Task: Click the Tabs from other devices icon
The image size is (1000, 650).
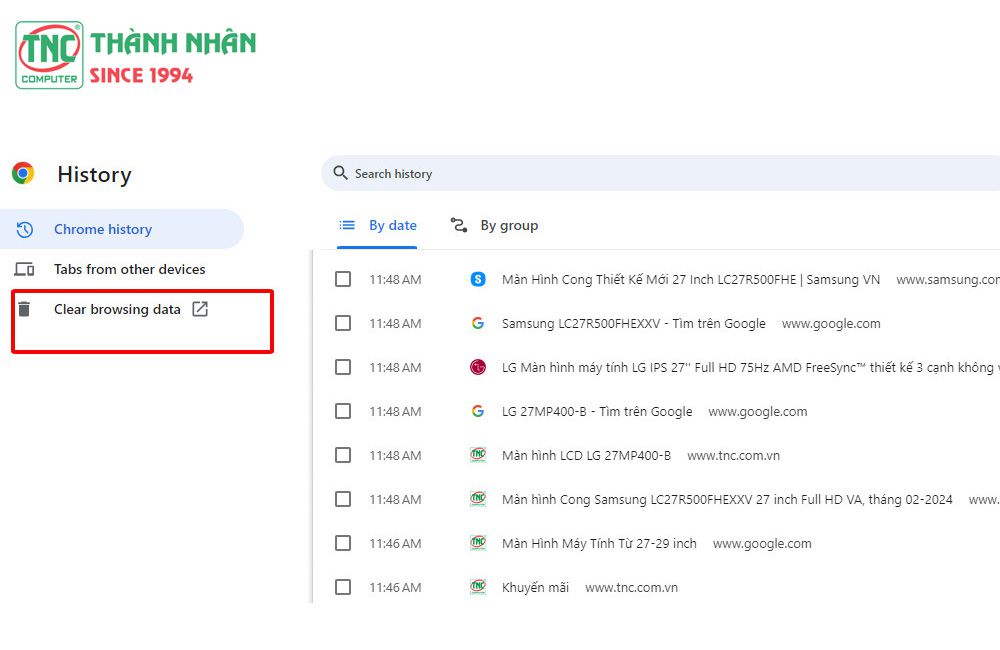Action: (x=25, y=269)
